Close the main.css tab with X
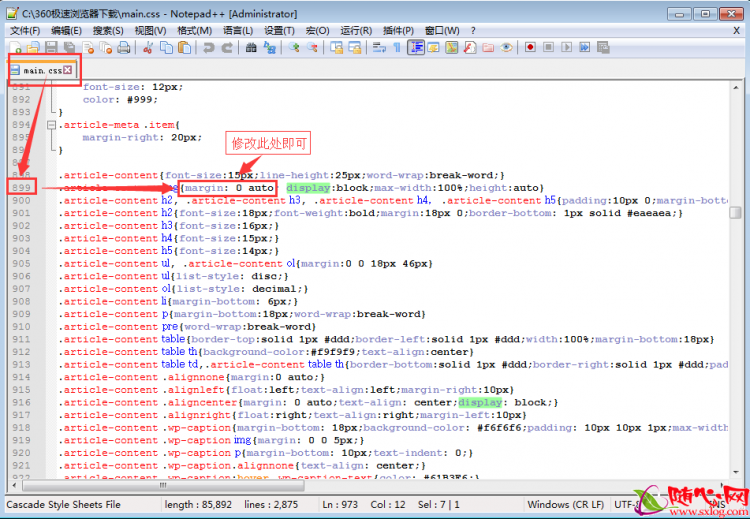Image resolution: width=750 pixels, height=519 pixels. click(68, 70)
